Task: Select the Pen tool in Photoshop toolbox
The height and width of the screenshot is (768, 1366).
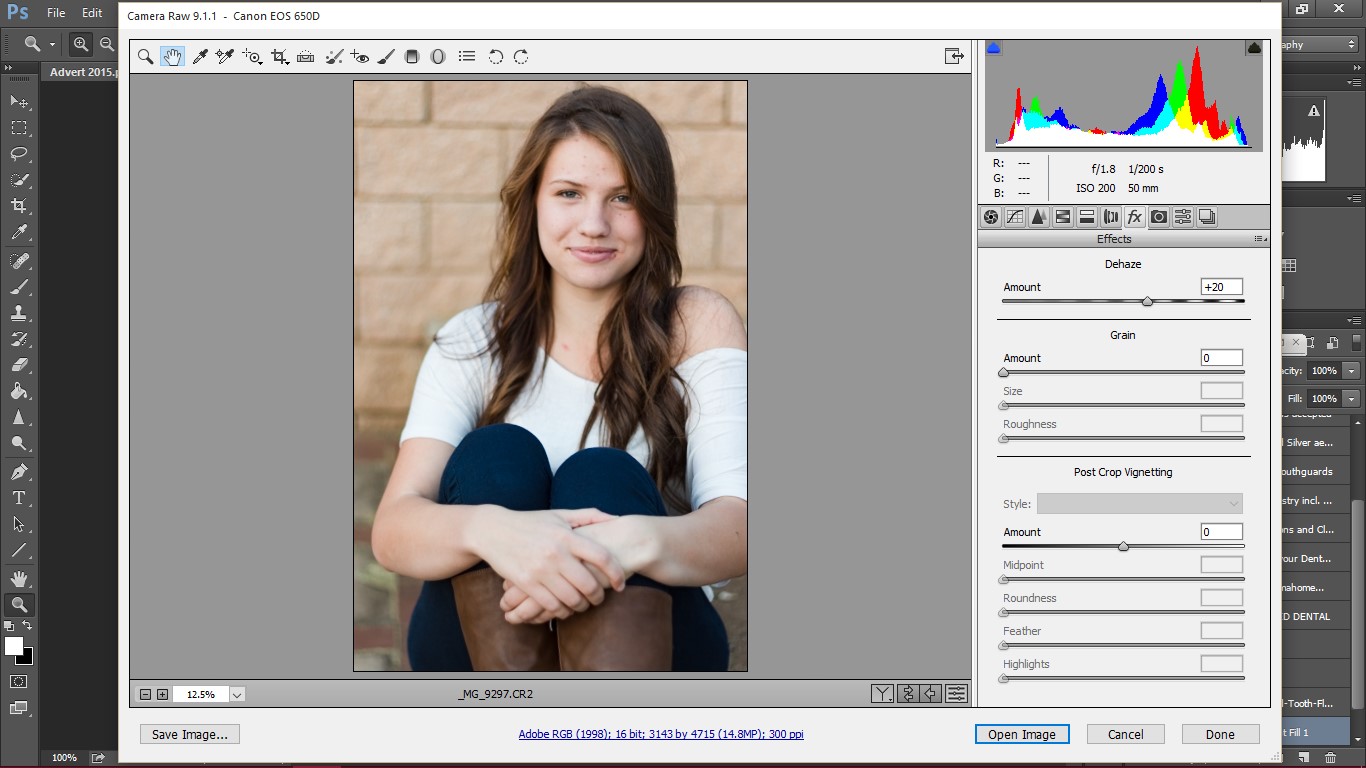Action: tap(19, 472)
